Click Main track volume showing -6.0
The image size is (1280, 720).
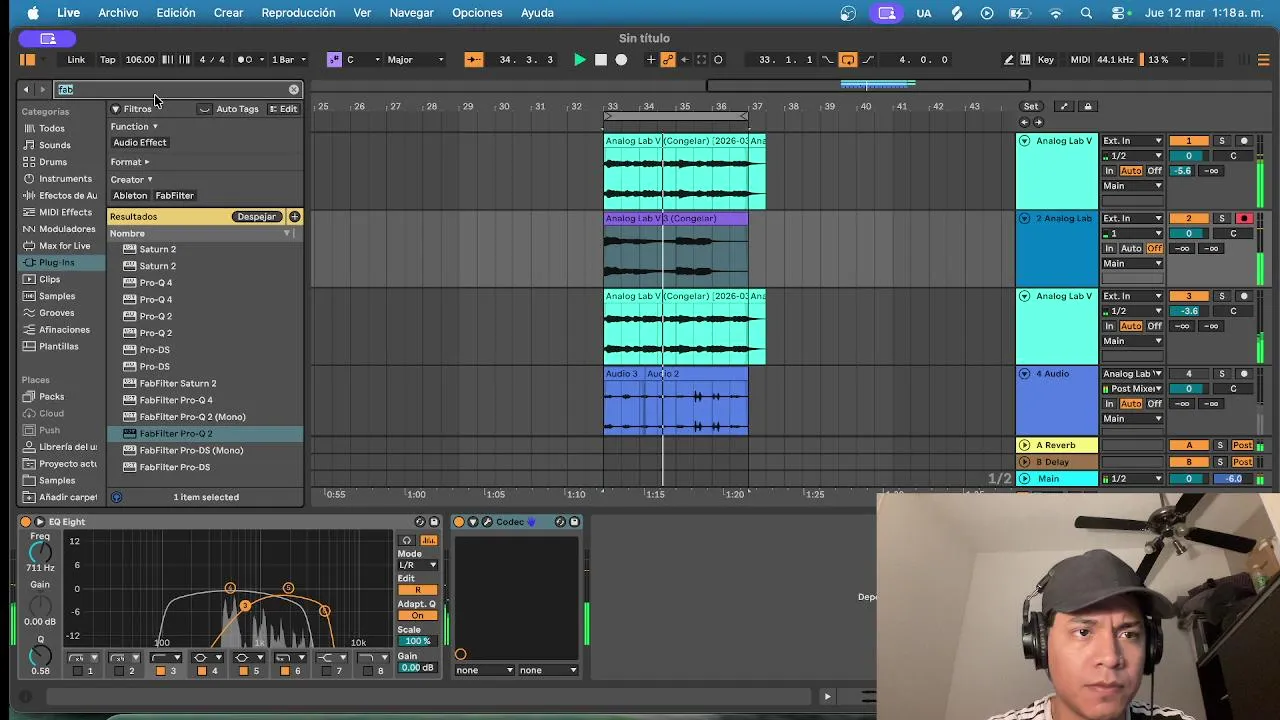pos(1234,479)
